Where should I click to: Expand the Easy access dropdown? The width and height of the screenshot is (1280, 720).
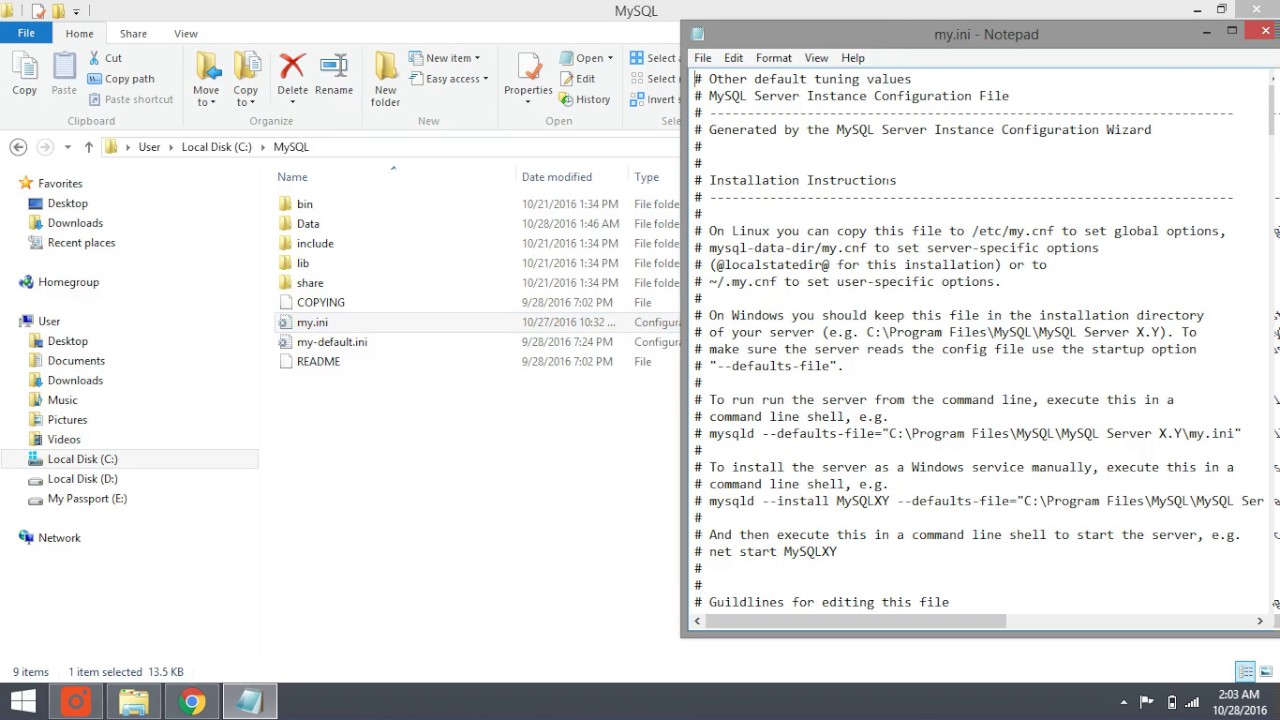click(449, 79)
